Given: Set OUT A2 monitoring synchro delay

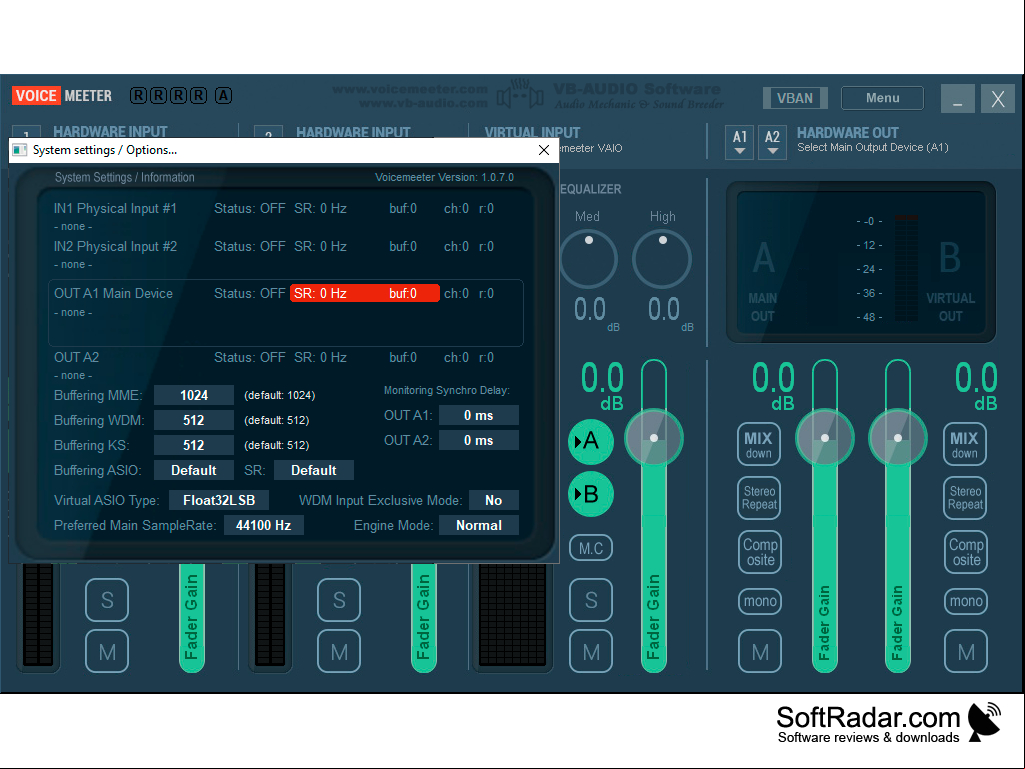Looking at the screenshot, I should (479, 440).
